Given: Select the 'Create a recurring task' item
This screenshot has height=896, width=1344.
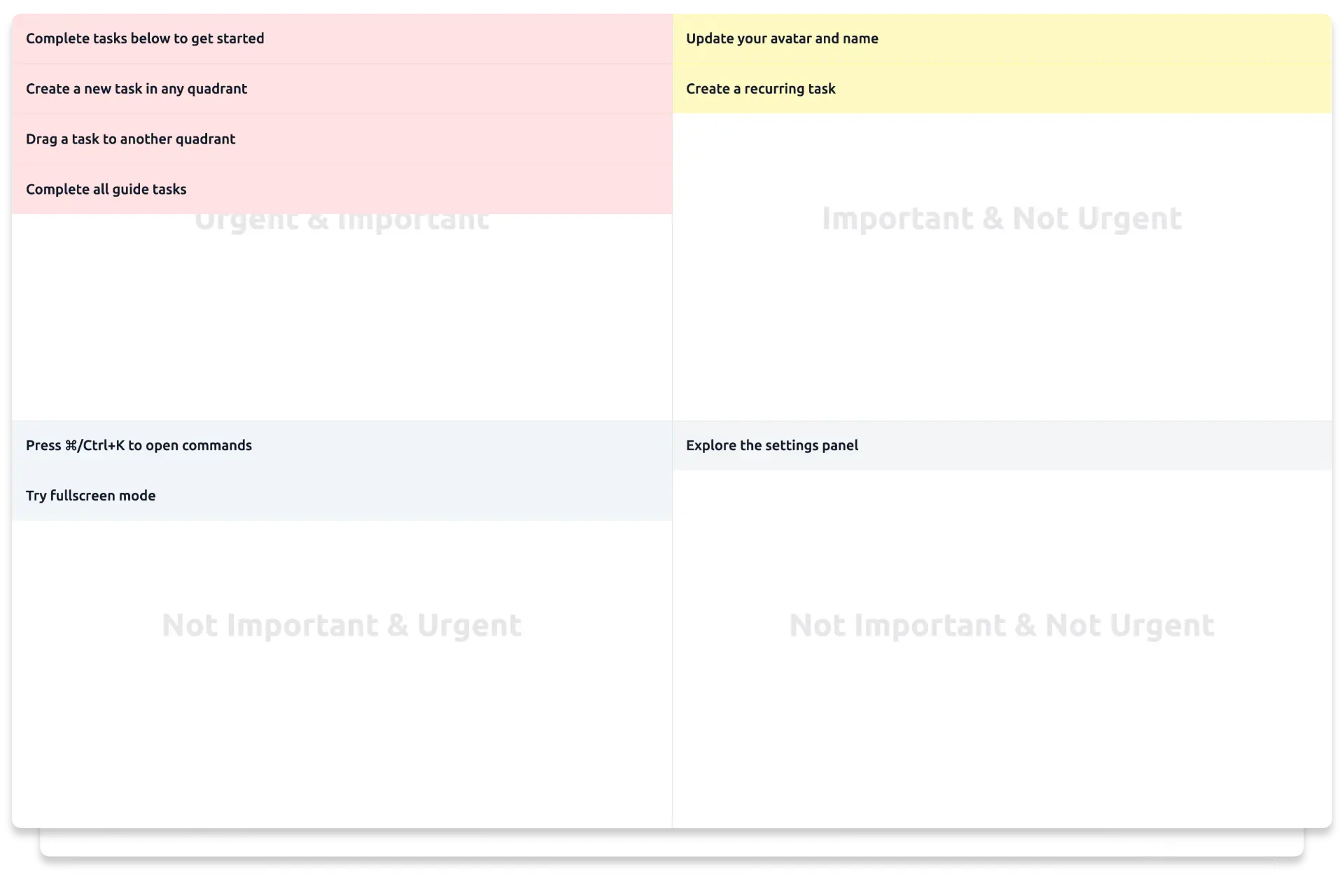Looking at the screenshot, I should tap(761, 89).
